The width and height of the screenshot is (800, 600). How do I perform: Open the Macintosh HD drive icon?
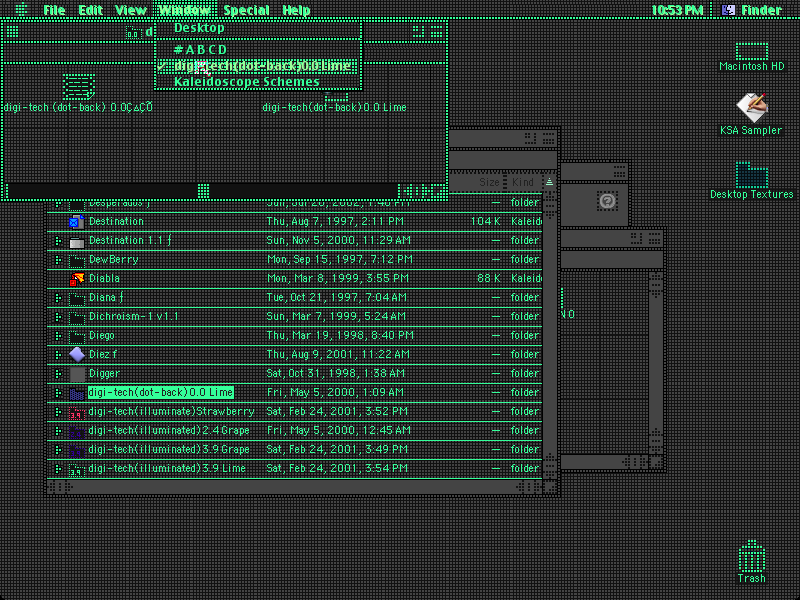pos(752,52)
